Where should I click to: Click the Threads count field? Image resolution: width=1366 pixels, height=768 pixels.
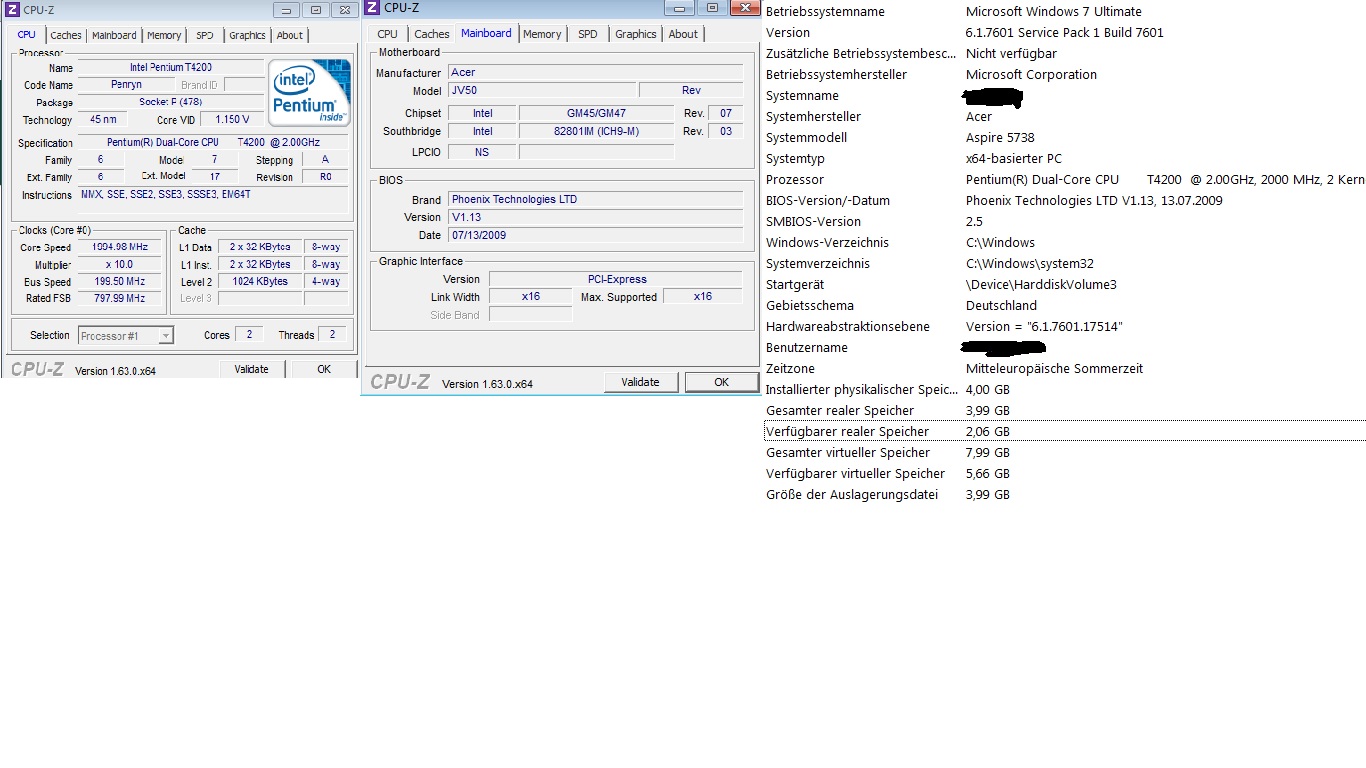coord(333,335)
